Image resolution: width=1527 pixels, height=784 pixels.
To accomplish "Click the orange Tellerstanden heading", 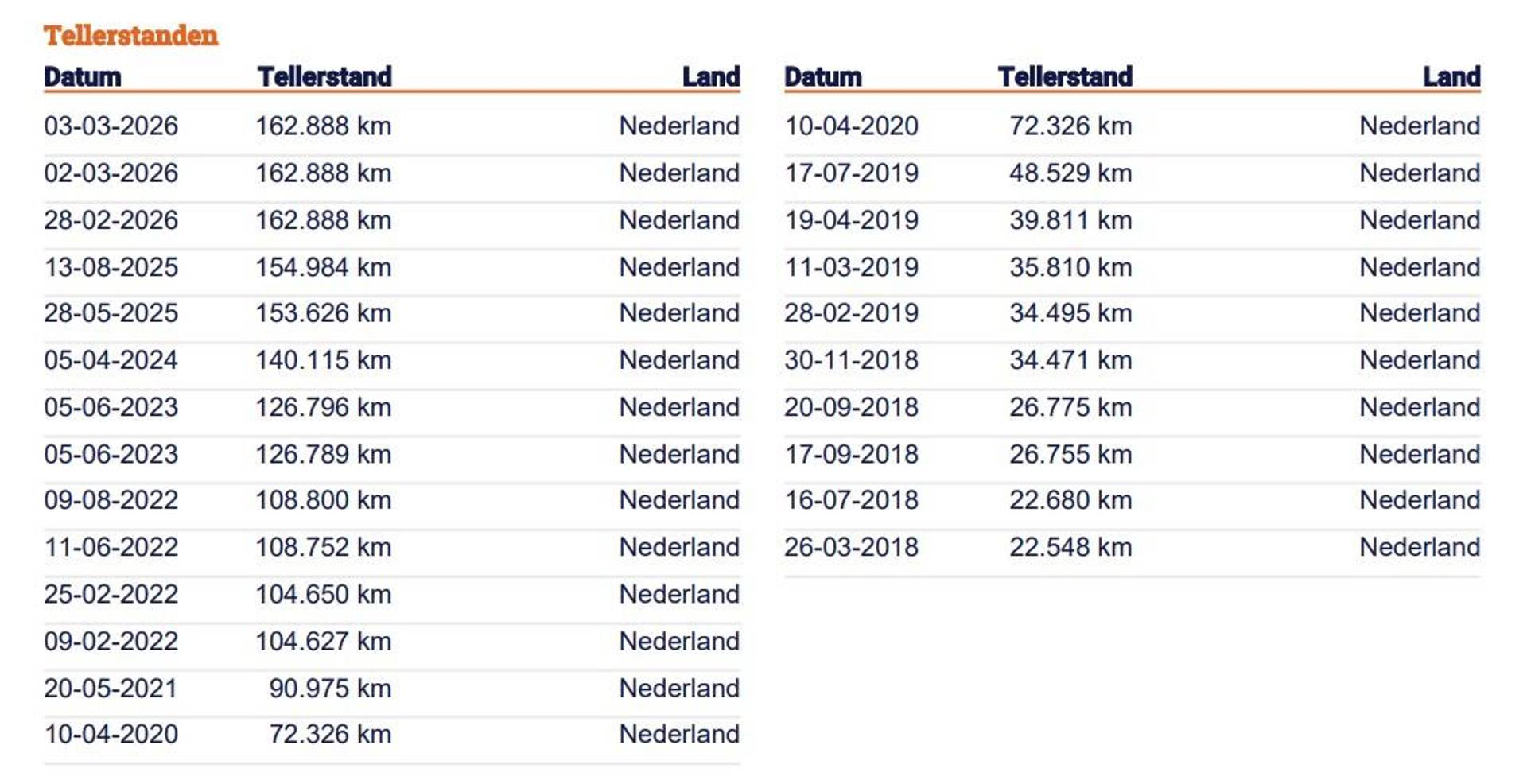I will [x=130, y=35].
